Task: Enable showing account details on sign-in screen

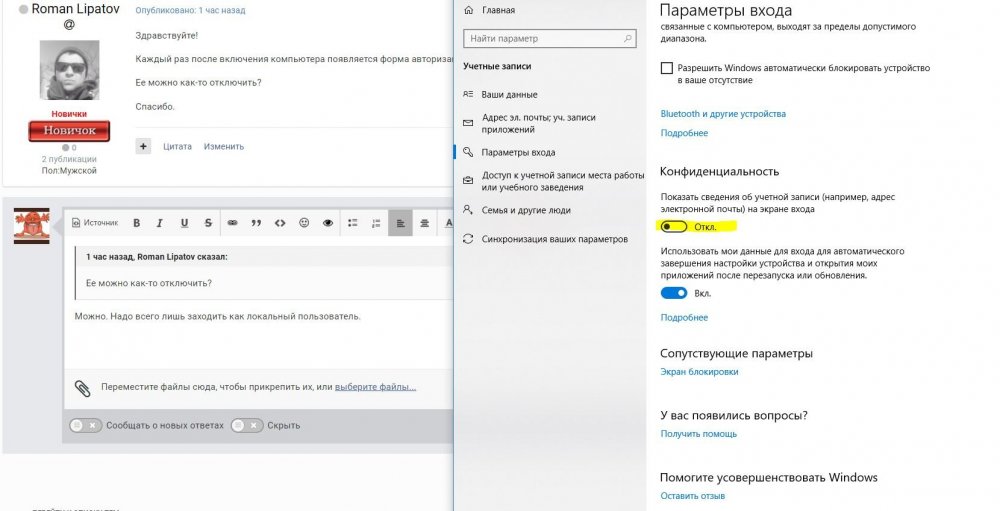Action: (673, 227)
